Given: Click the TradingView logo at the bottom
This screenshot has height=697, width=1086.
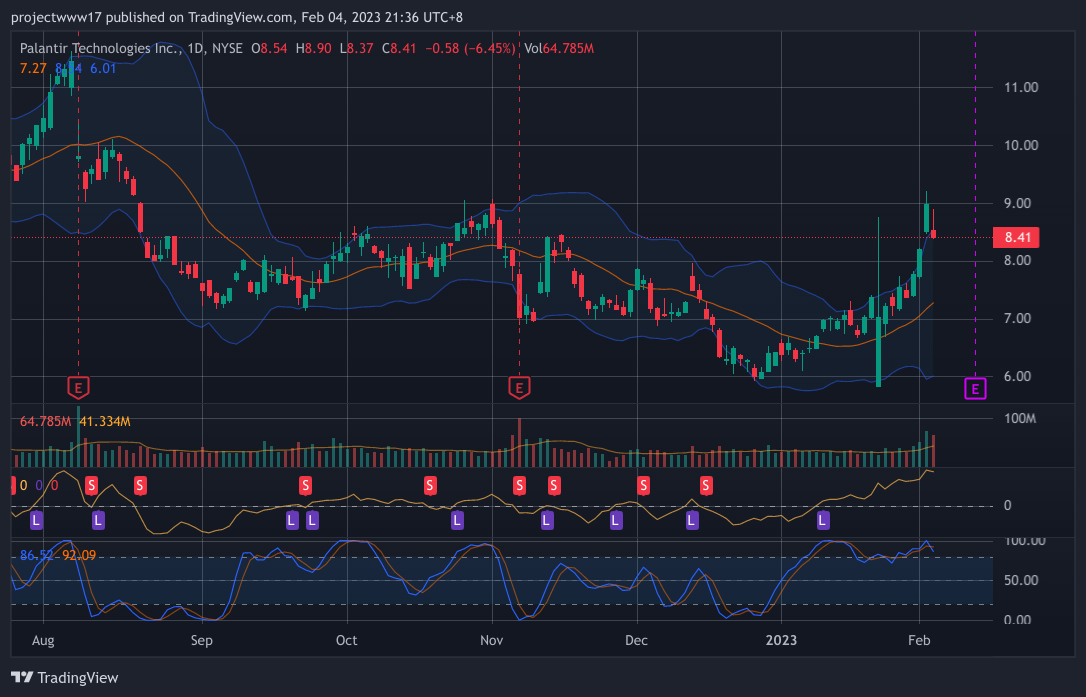Looking at the screenshot, I should (65, 678).
